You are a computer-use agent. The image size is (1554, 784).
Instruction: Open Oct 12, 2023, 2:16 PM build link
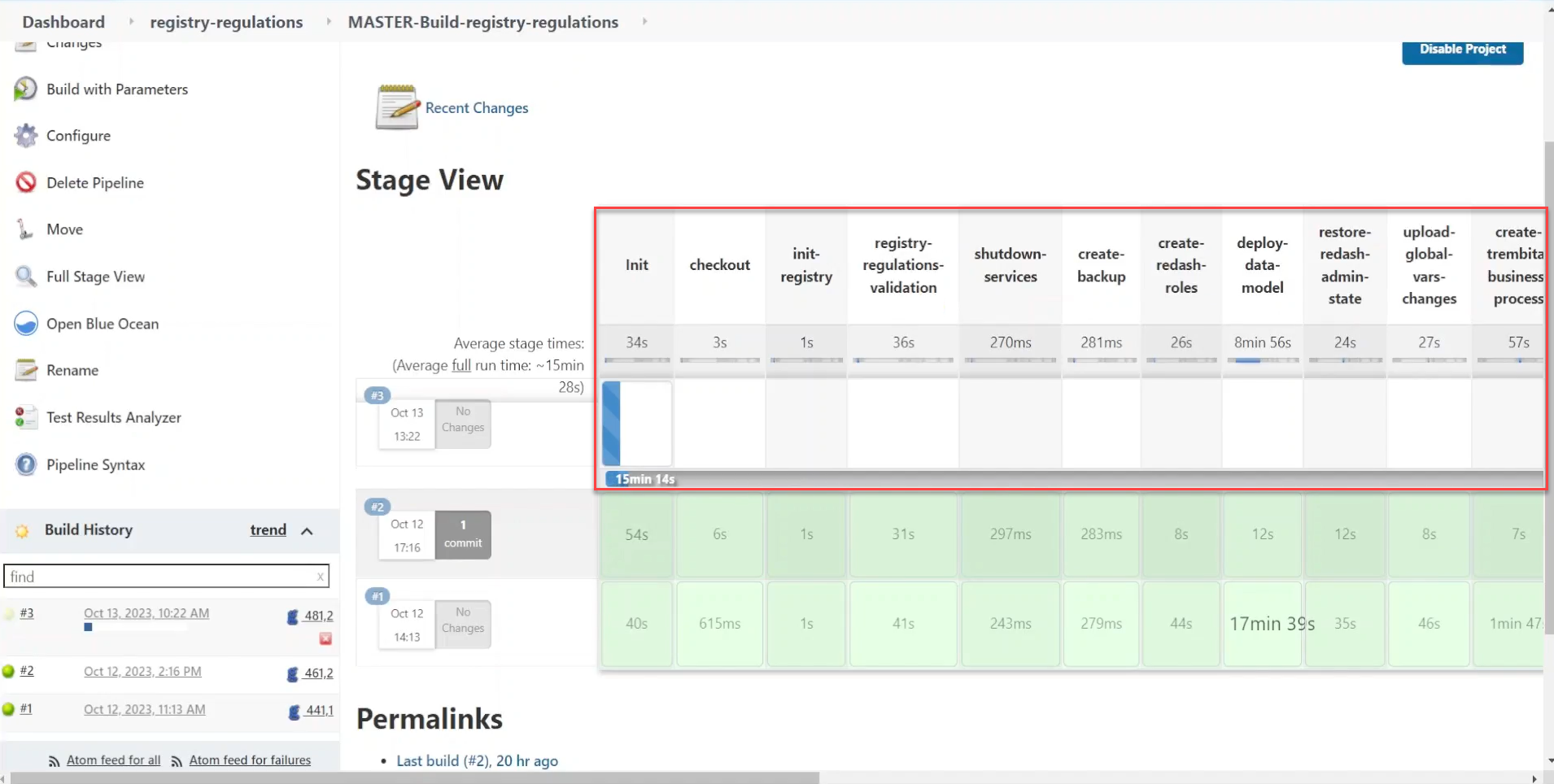click(142, 672)
